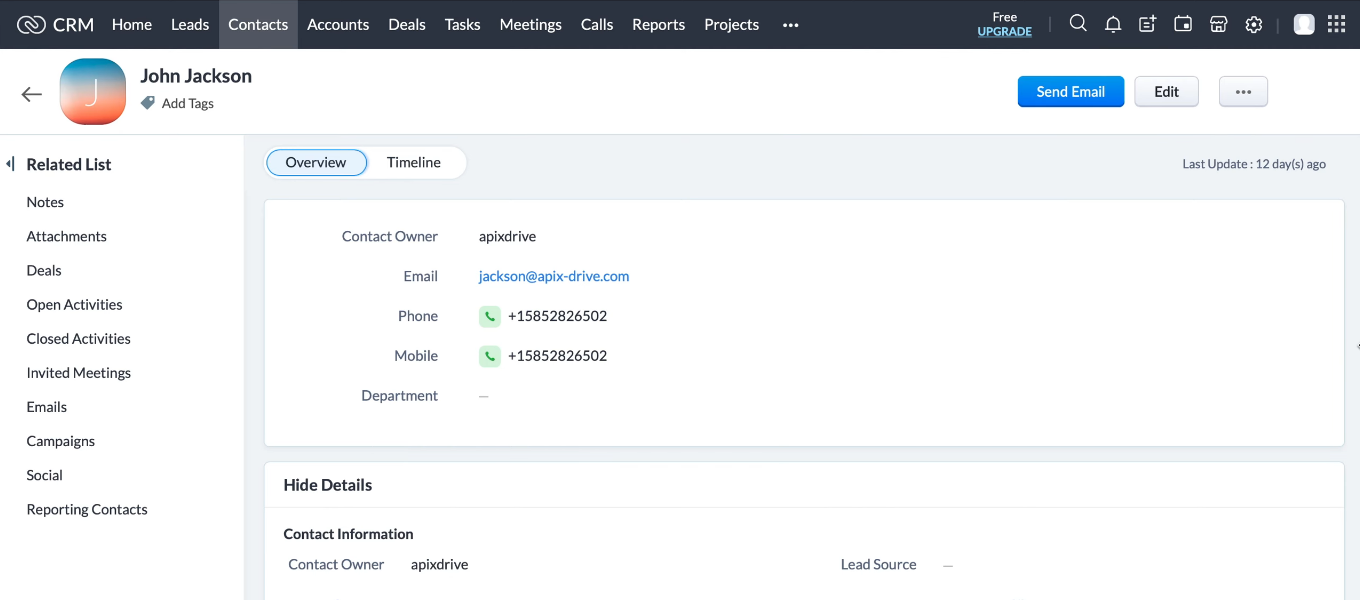This screenshot has height=600, width=1360.
Task: Open the calendar icon
Action: pos(1183,24)
